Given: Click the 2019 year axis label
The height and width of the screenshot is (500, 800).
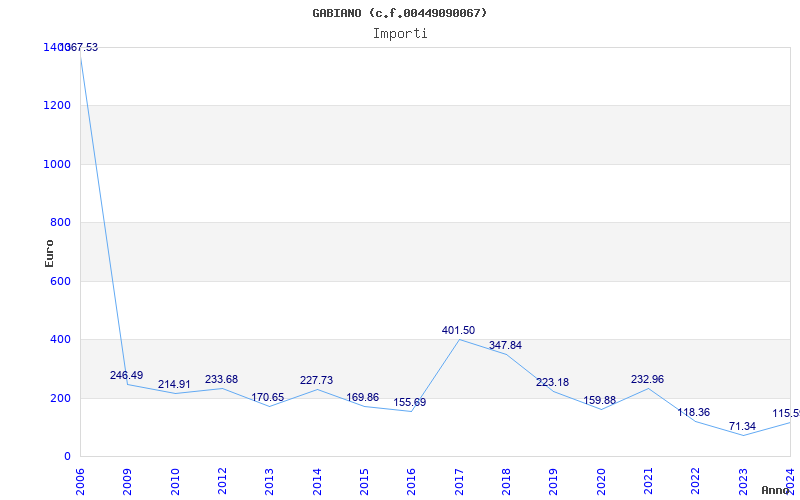Looking at the screenshot, I should (x=554, y=481).
